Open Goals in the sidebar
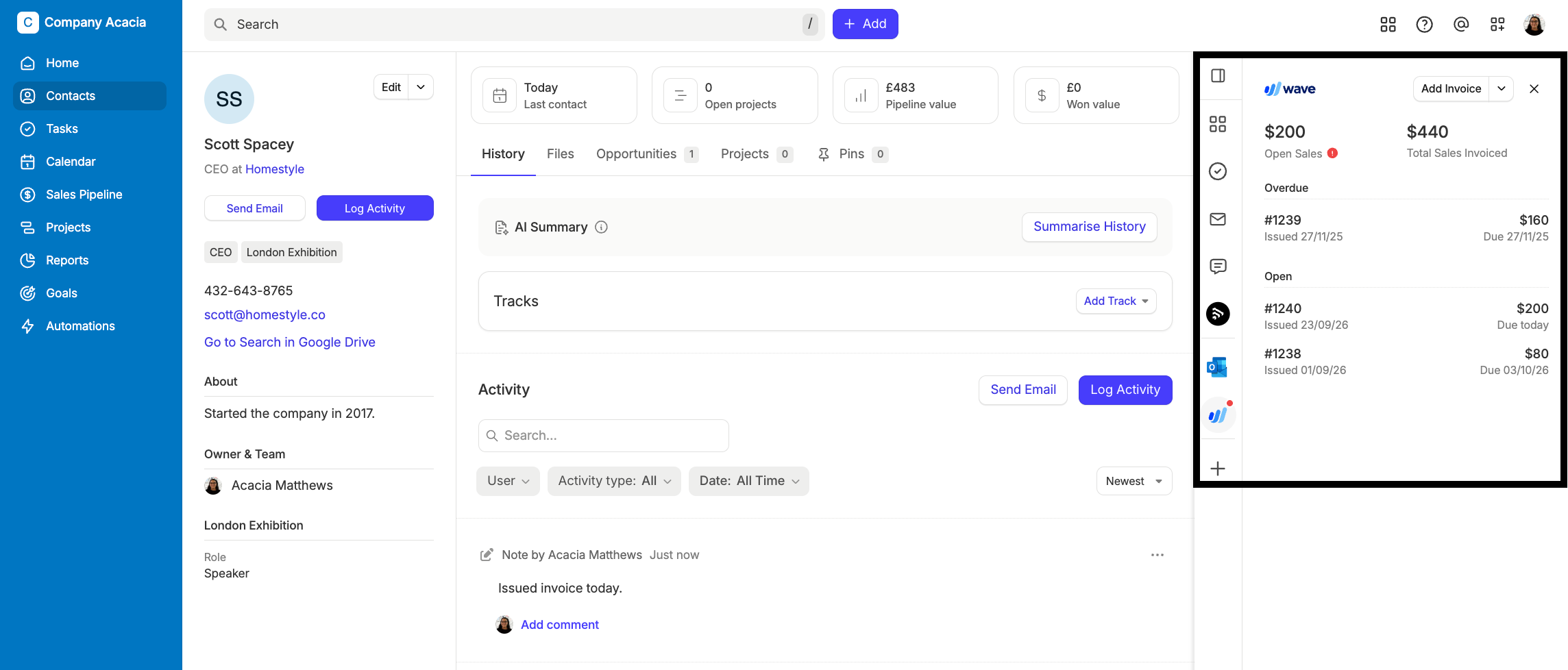The height and width of the screenshot is (670, 1568). [90, 293]
